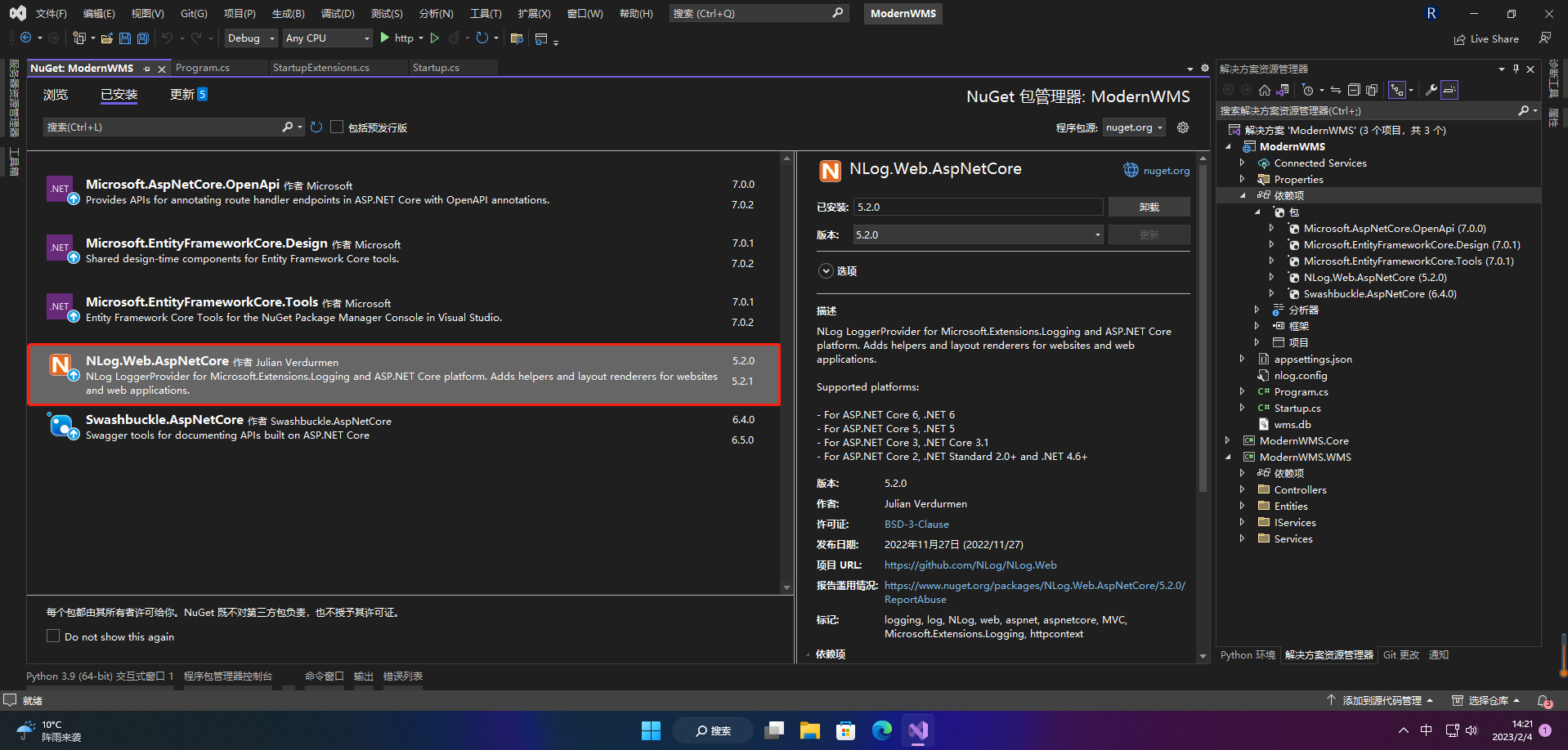Screen dimensions: 1568x750
Task: Switch to the Program.cs tab
Action: [x=203, y=68]
